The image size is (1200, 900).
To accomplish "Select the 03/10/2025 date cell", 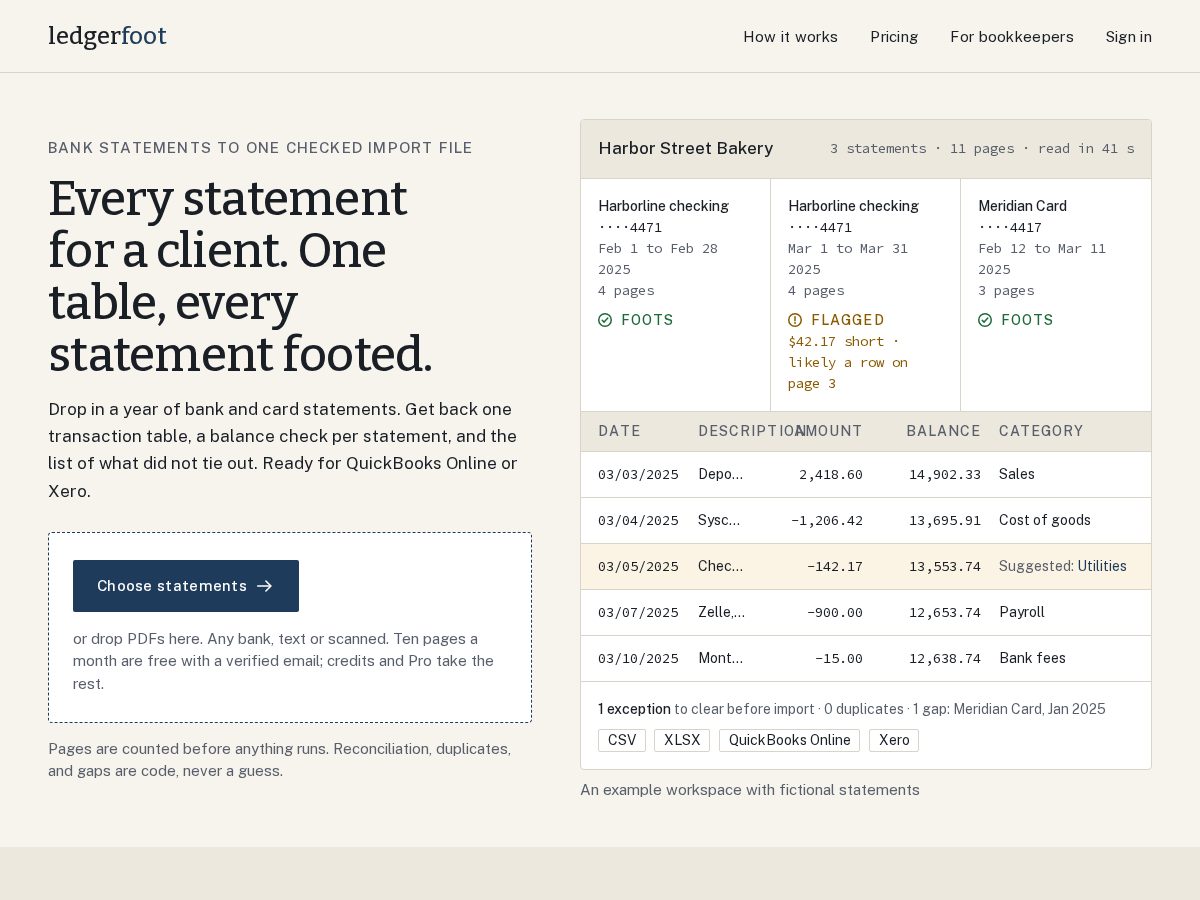I will click(x=638, y=659).
